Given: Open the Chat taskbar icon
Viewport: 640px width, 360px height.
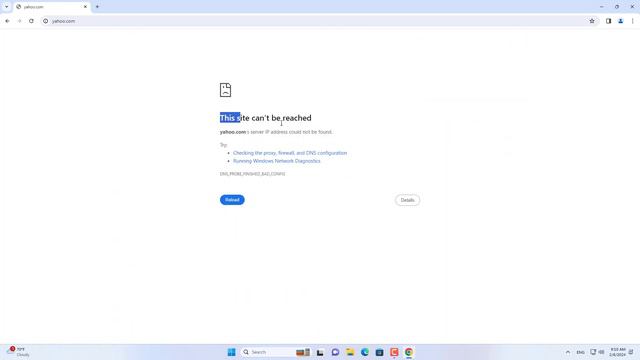Looking at the screenshot, I should pyautogui.click(x=335, y=352).
